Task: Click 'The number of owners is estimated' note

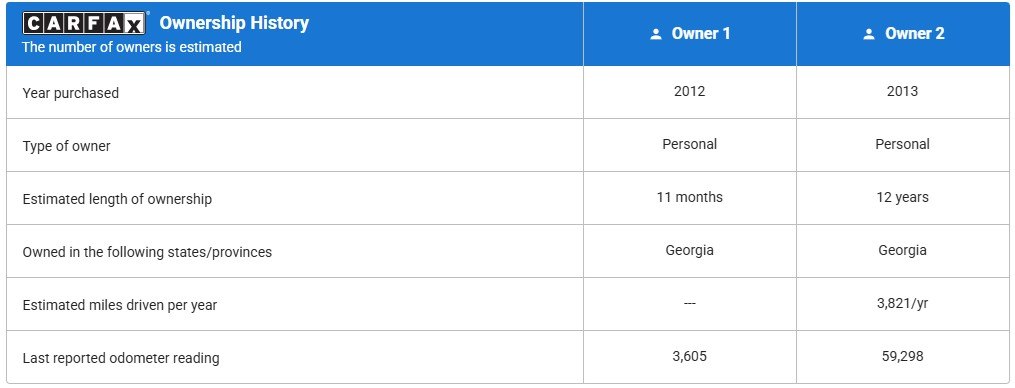Action: [132, 47]
